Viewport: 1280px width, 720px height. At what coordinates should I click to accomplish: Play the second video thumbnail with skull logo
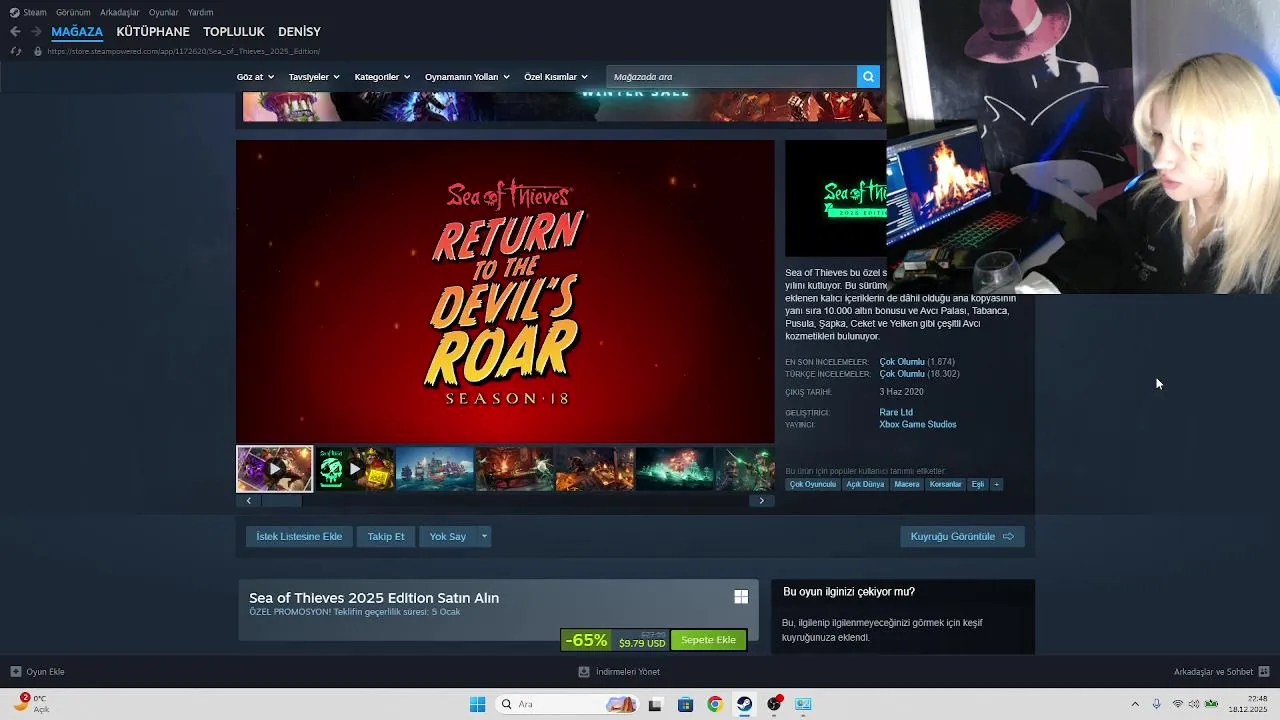(x=355, y=469)
